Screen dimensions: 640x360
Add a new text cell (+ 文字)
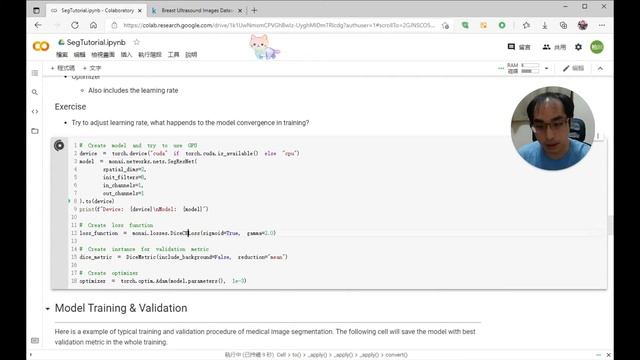tap(92, 68)
